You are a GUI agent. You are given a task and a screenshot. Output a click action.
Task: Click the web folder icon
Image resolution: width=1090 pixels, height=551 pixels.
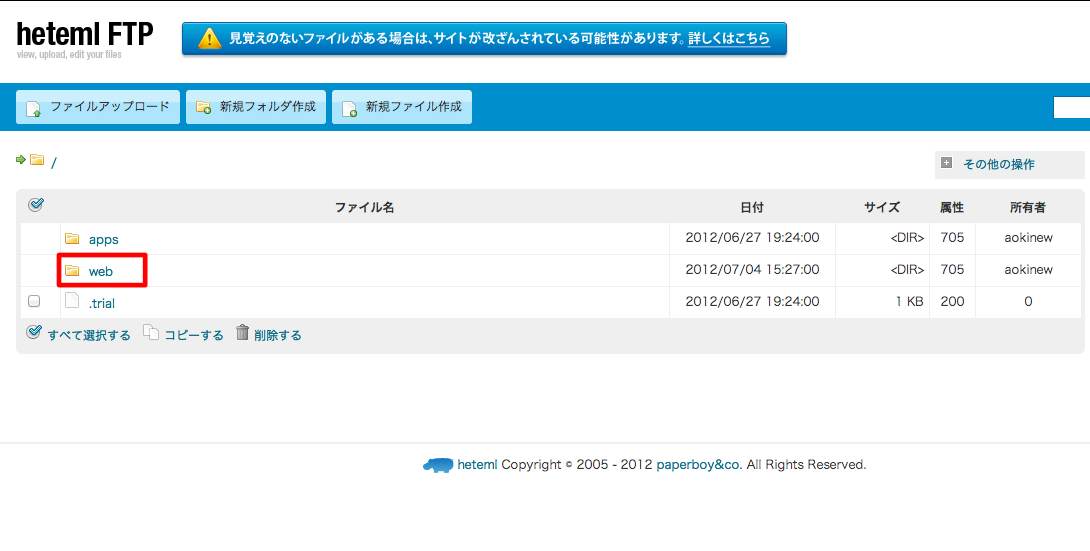pyautogui.click(x=72, y=271)
